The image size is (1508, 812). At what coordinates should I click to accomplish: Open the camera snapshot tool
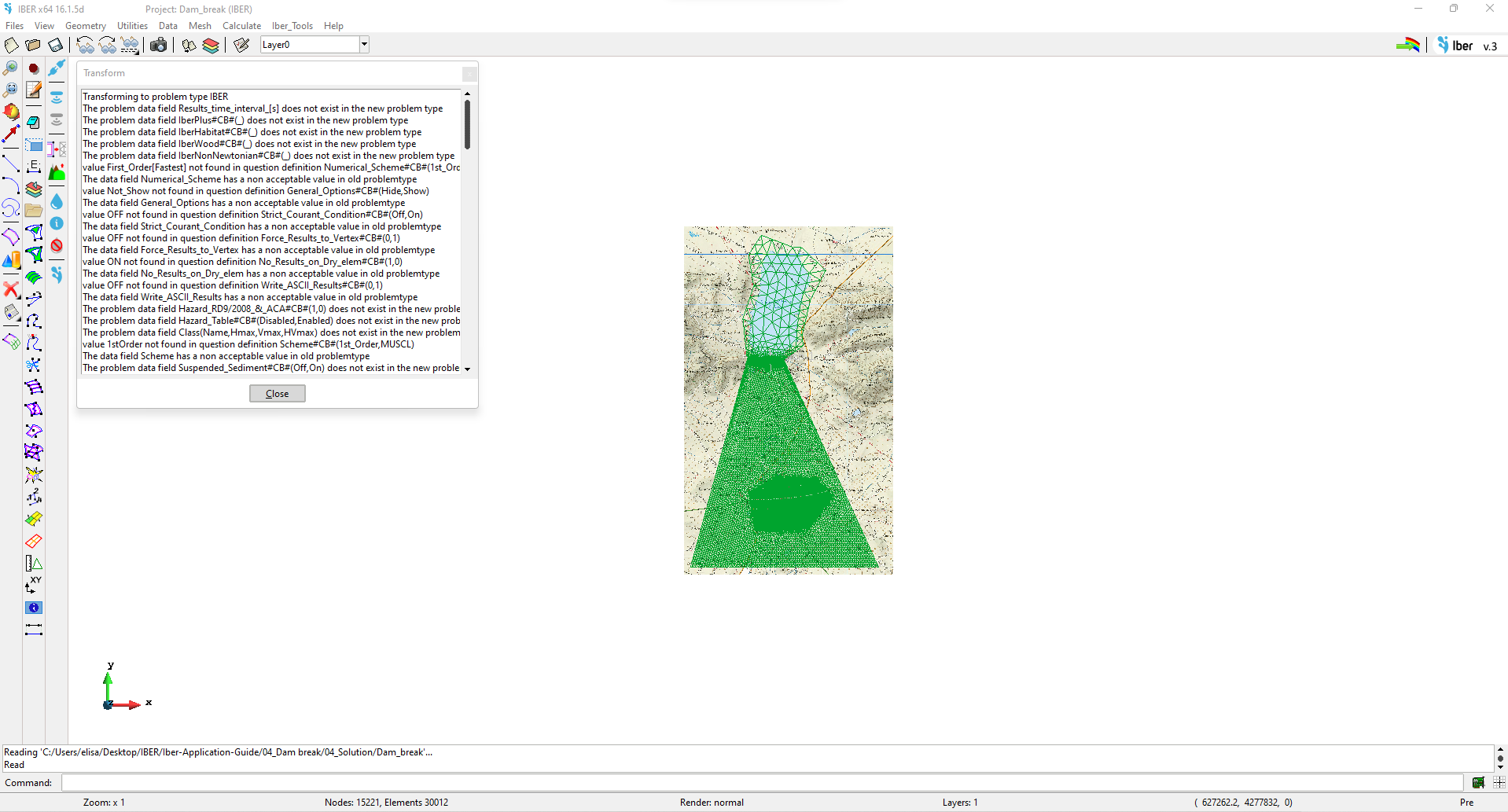tap(158, 45)
